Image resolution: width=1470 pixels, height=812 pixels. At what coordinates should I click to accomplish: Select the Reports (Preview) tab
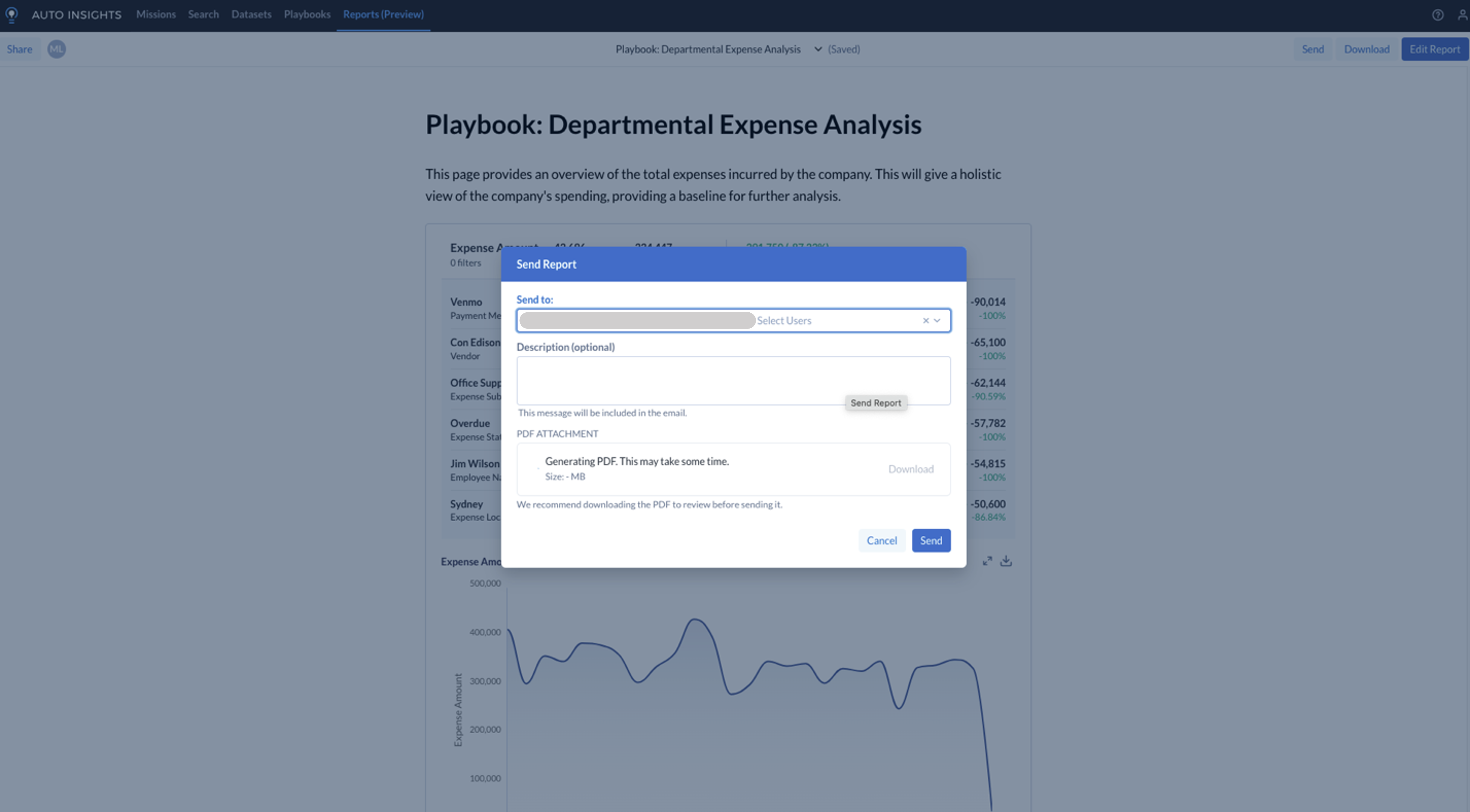click(x=383, y=14)
